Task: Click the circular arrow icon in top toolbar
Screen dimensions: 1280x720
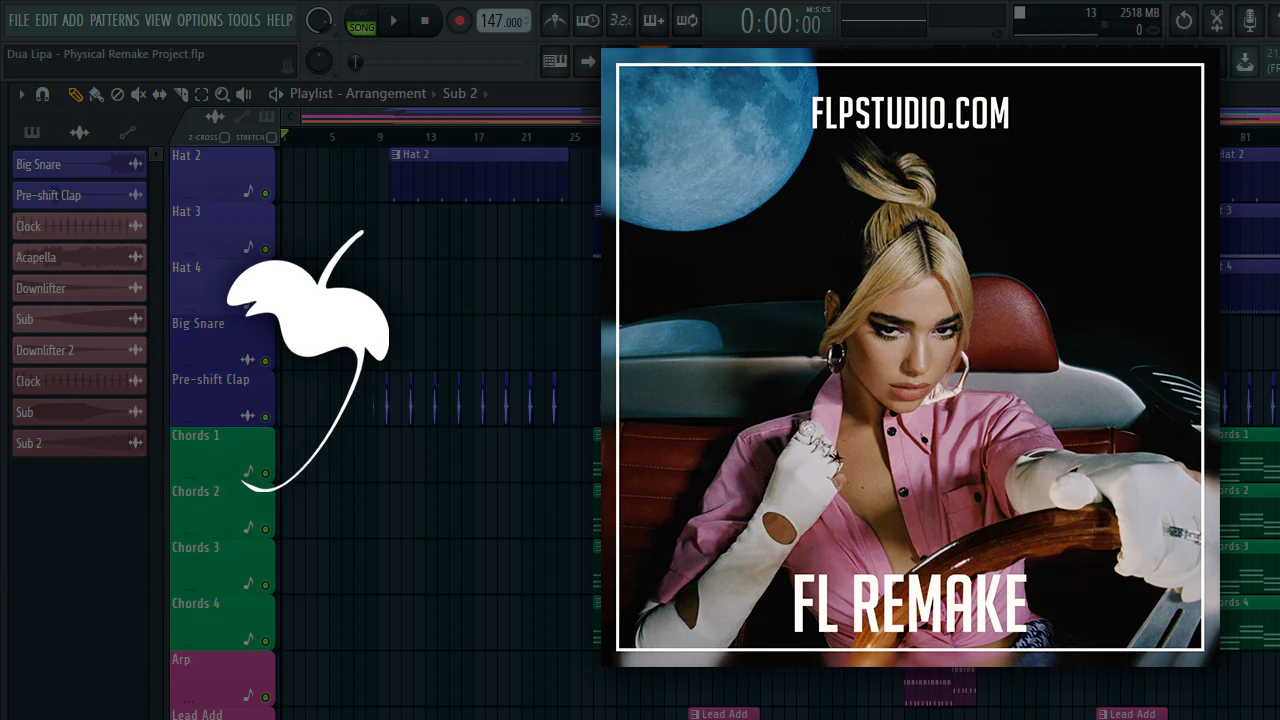Action: [x=1184, y=20]
